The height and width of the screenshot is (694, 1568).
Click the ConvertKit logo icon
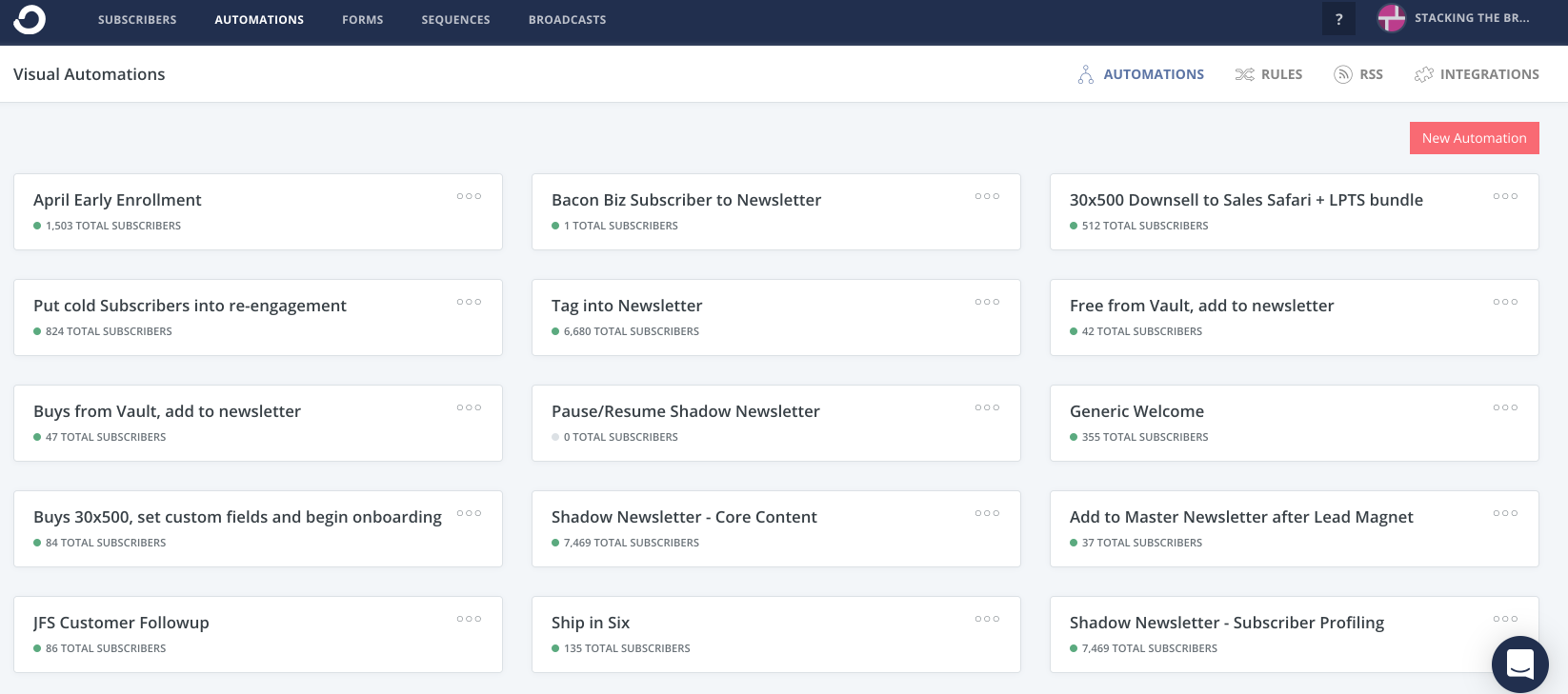pos(30,19)
